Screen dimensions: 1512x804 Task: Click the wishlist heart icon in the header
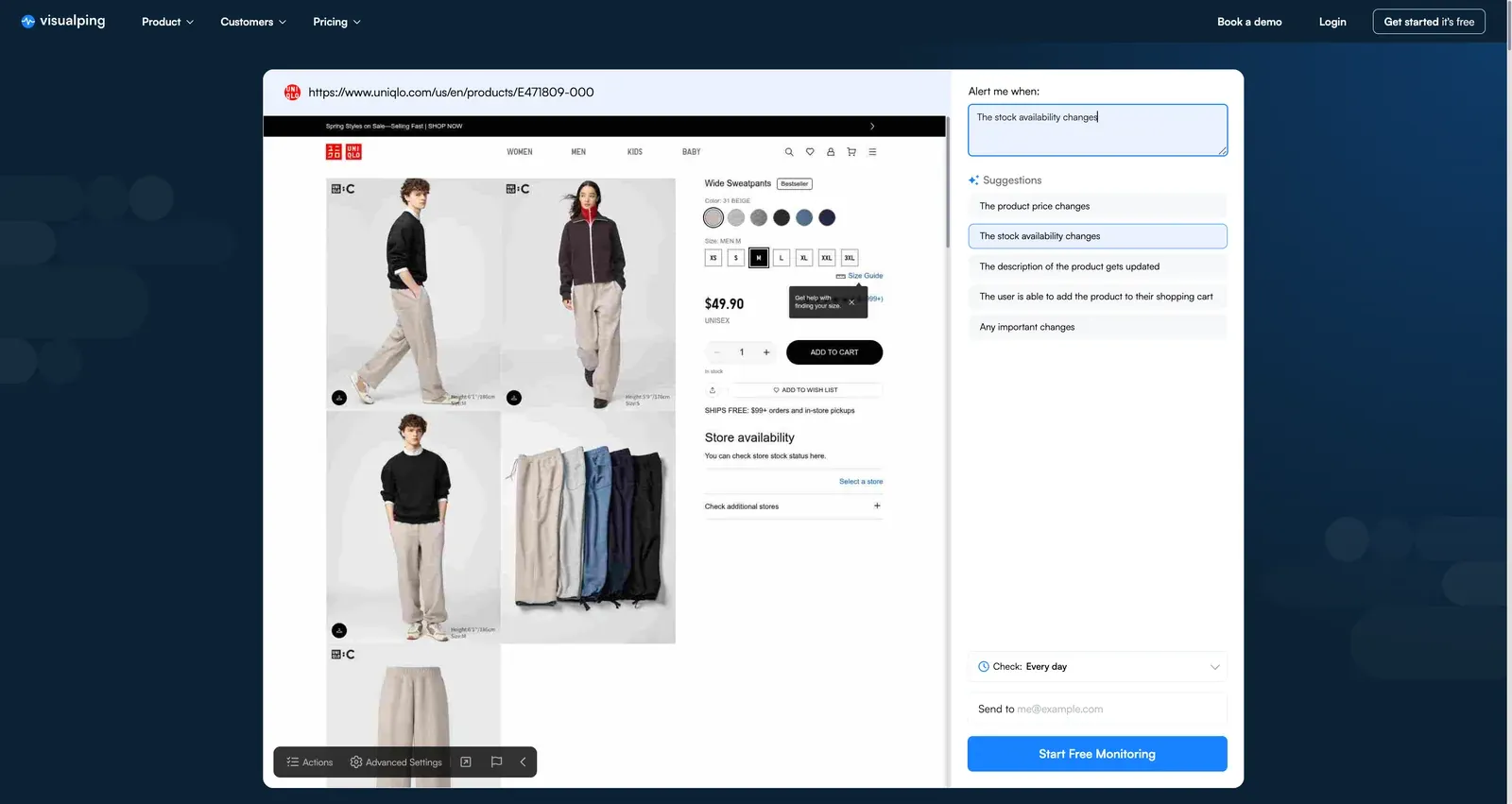tap(810, 152)
